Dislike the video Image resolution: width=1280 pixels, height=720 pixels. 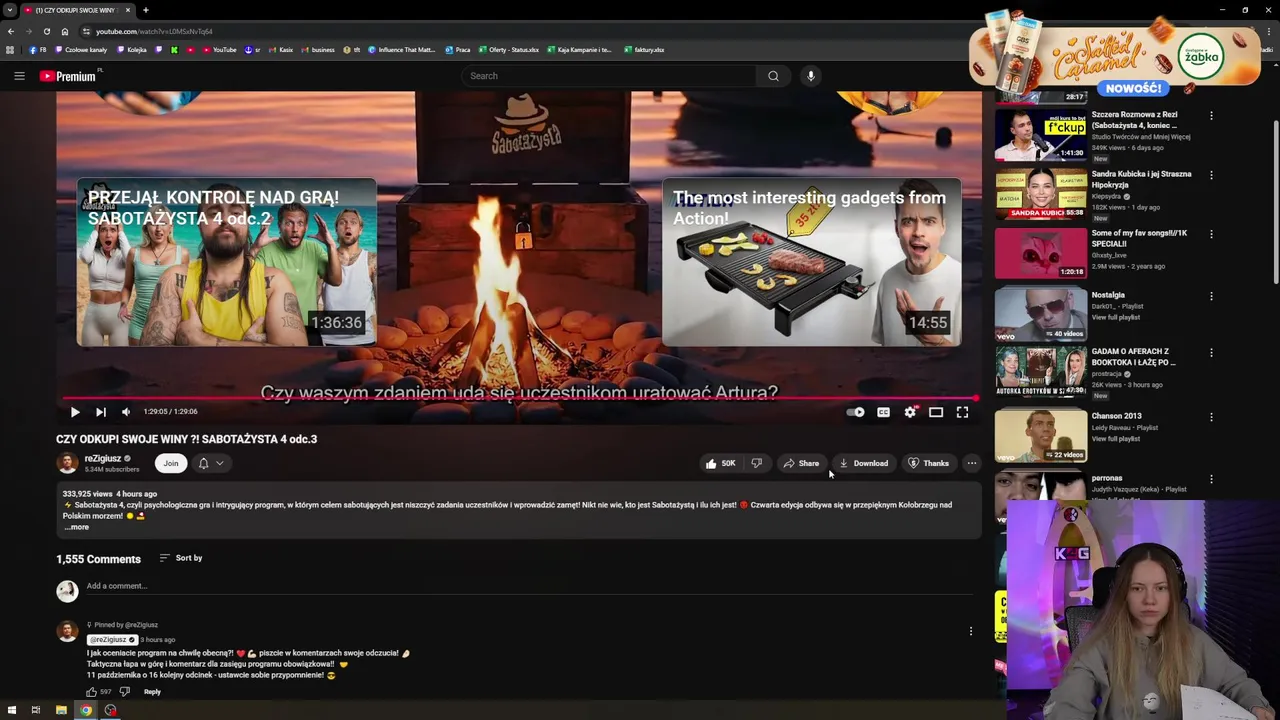tap(757, 463)
